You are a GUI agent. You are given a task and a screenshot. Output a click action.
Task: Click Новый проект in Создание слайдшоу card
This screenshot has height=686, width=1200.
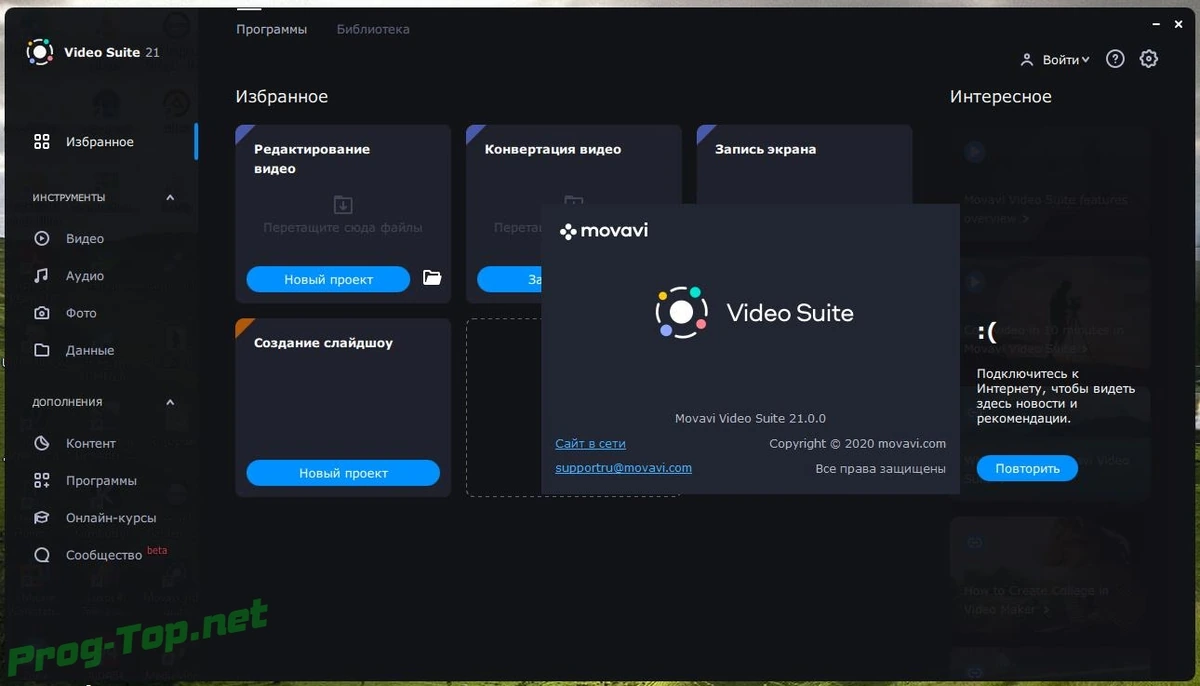[x=343, y=473]
